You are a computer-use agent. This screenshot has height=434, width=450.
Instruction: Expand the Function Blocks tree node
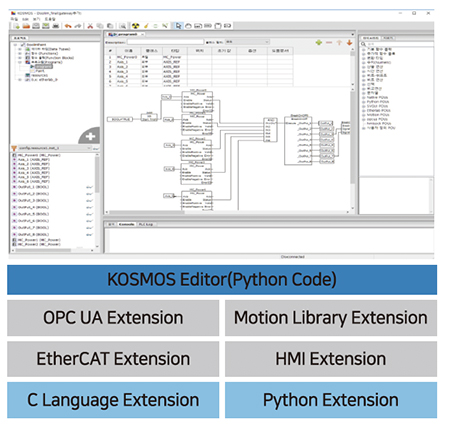(20, 58)
